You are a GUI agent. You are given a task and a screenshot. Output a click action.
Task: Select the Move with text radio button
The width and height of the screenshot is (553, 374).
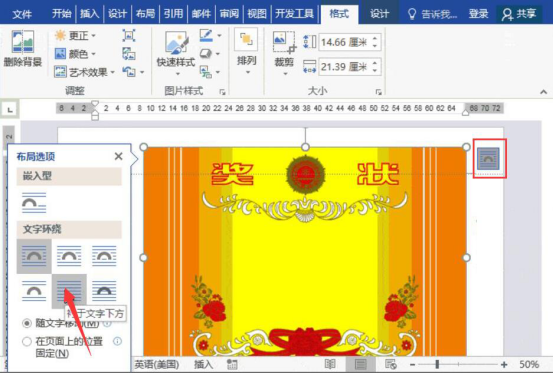coord(26,323)
